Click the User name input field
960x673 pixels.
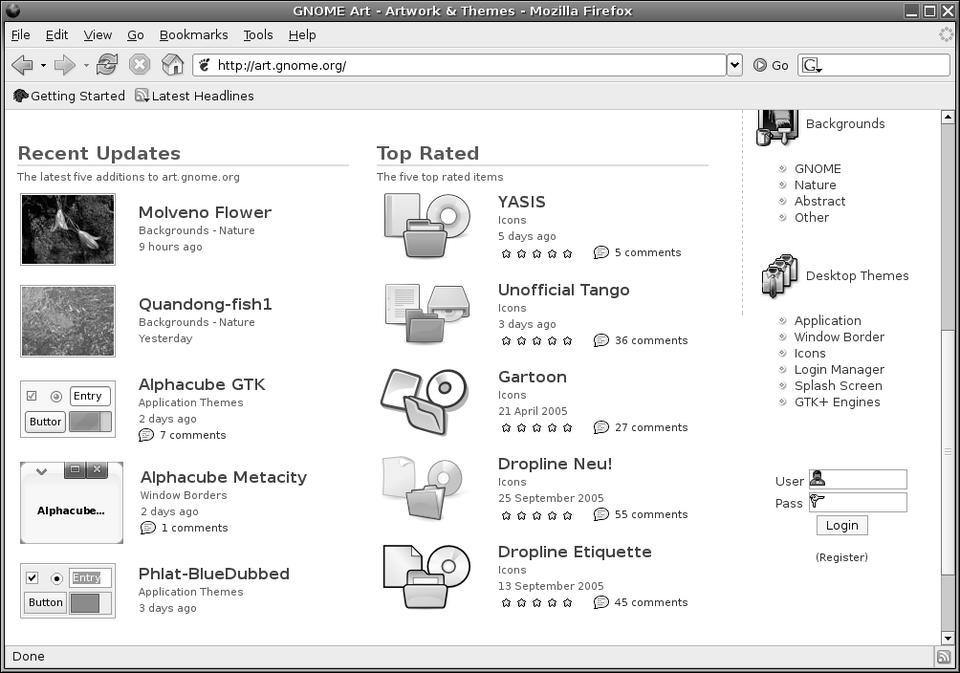pos(858,479)
